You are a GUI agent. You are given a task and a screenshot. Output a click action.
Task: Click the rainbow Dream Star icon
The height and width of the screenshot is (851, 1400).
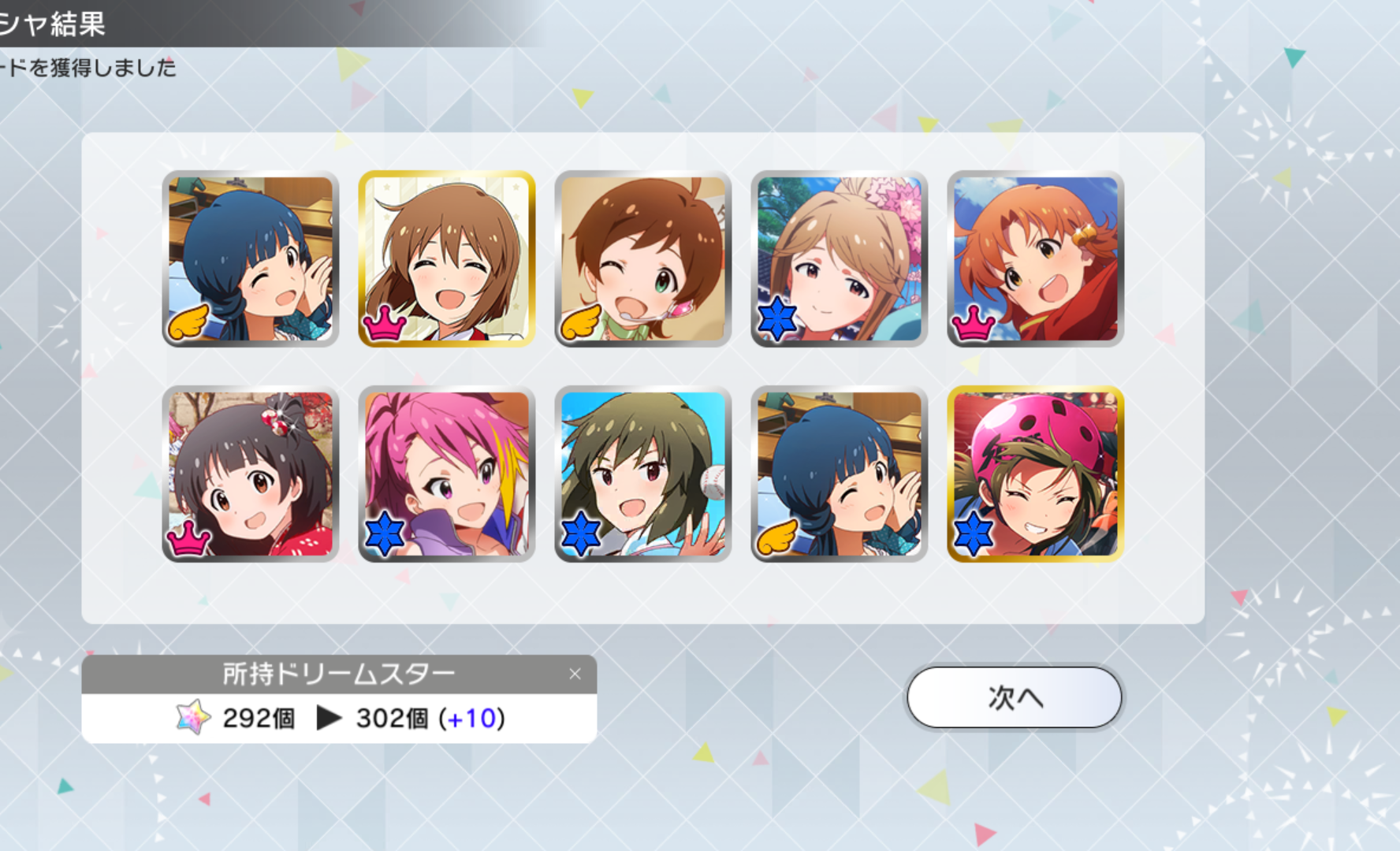pos(193,717)
